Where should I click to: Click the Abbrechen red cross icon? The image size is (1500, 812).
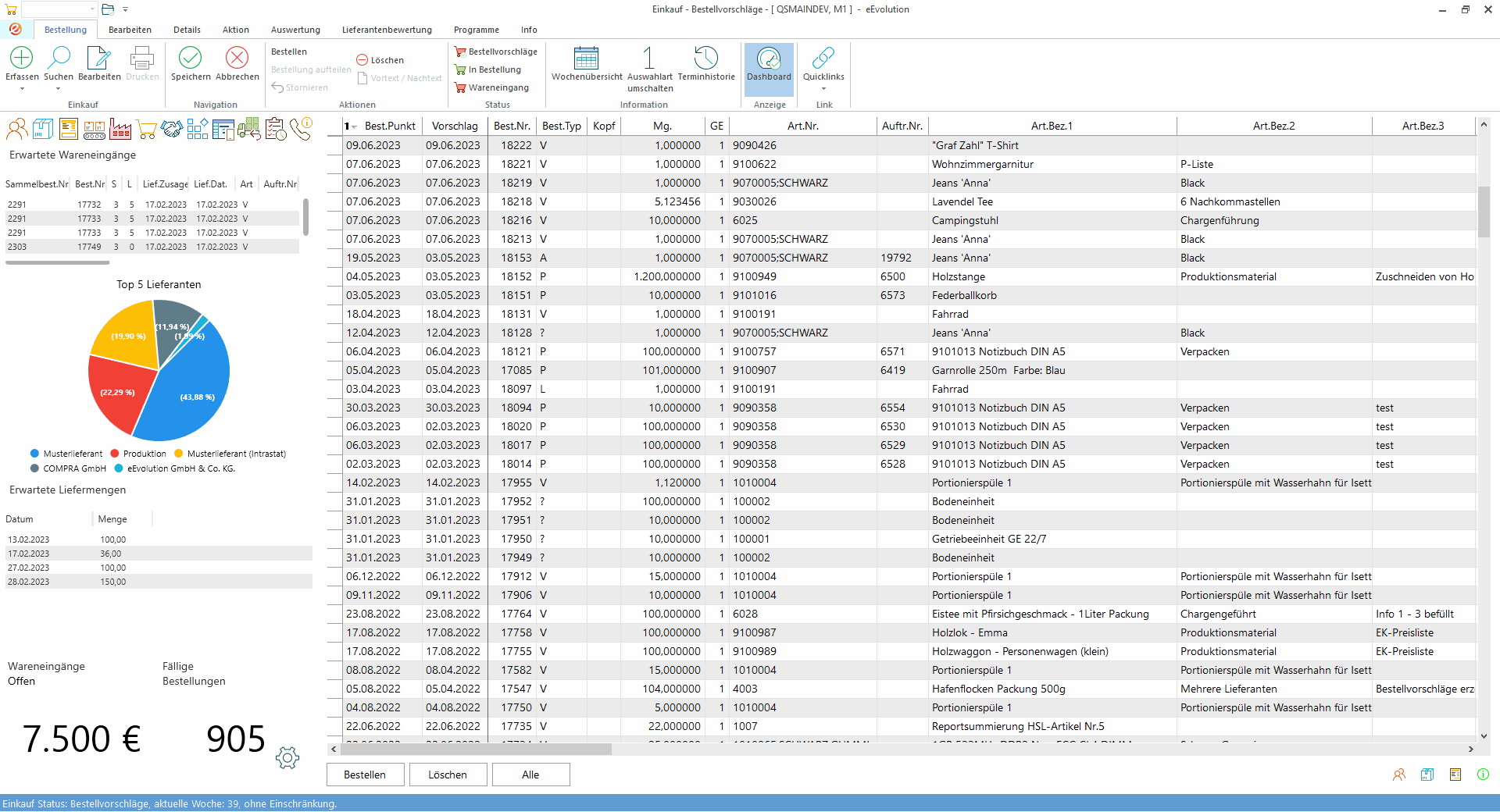click(237, 59)
